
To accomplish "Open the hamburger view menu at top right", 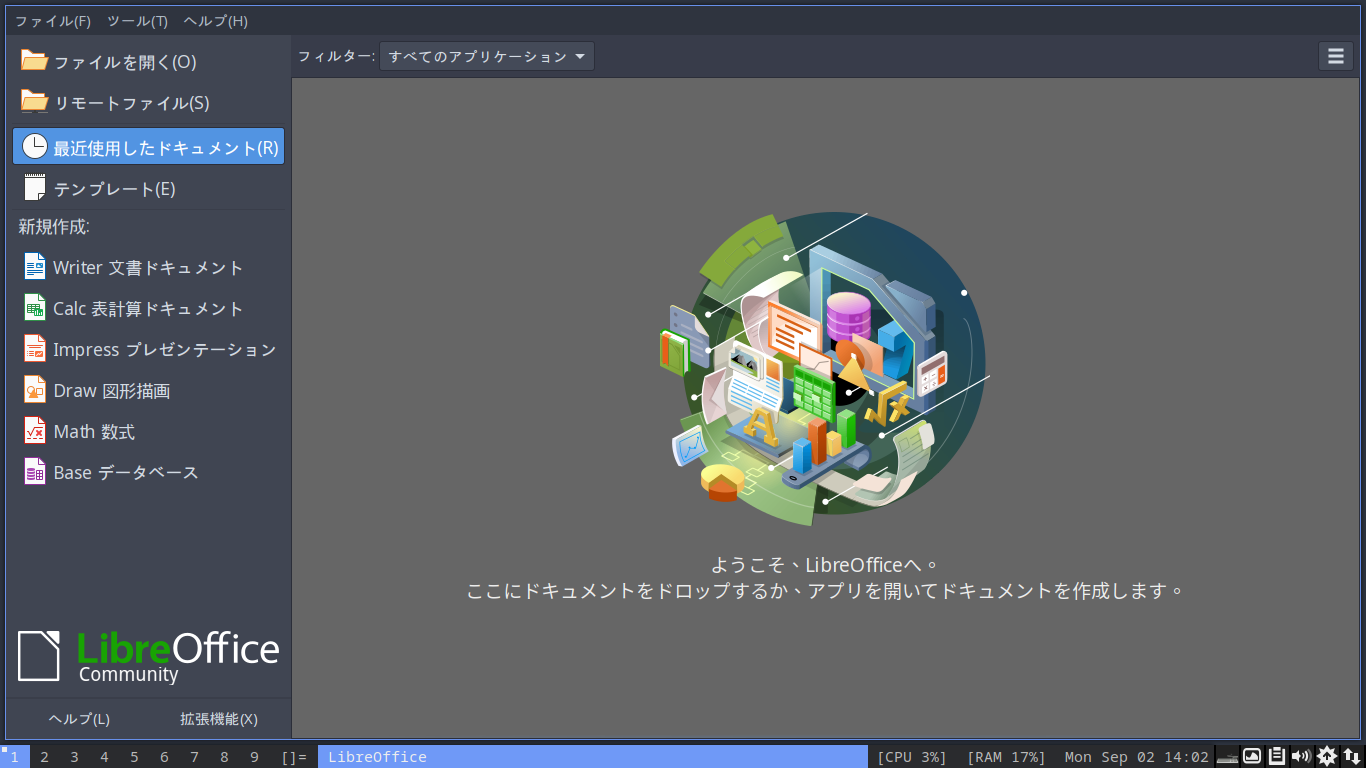I will (x=1335, y=56).
